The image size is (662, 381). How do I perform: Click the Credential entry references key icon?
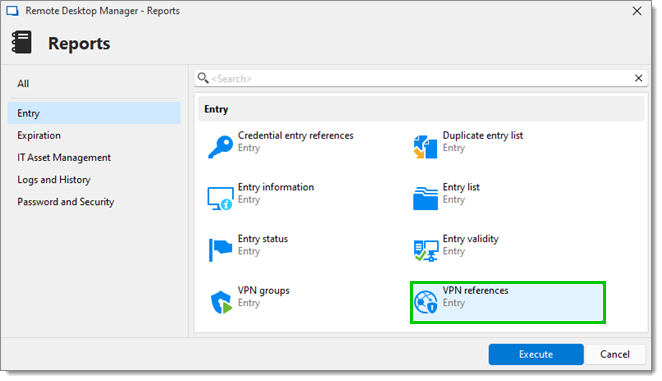(220, 147)
